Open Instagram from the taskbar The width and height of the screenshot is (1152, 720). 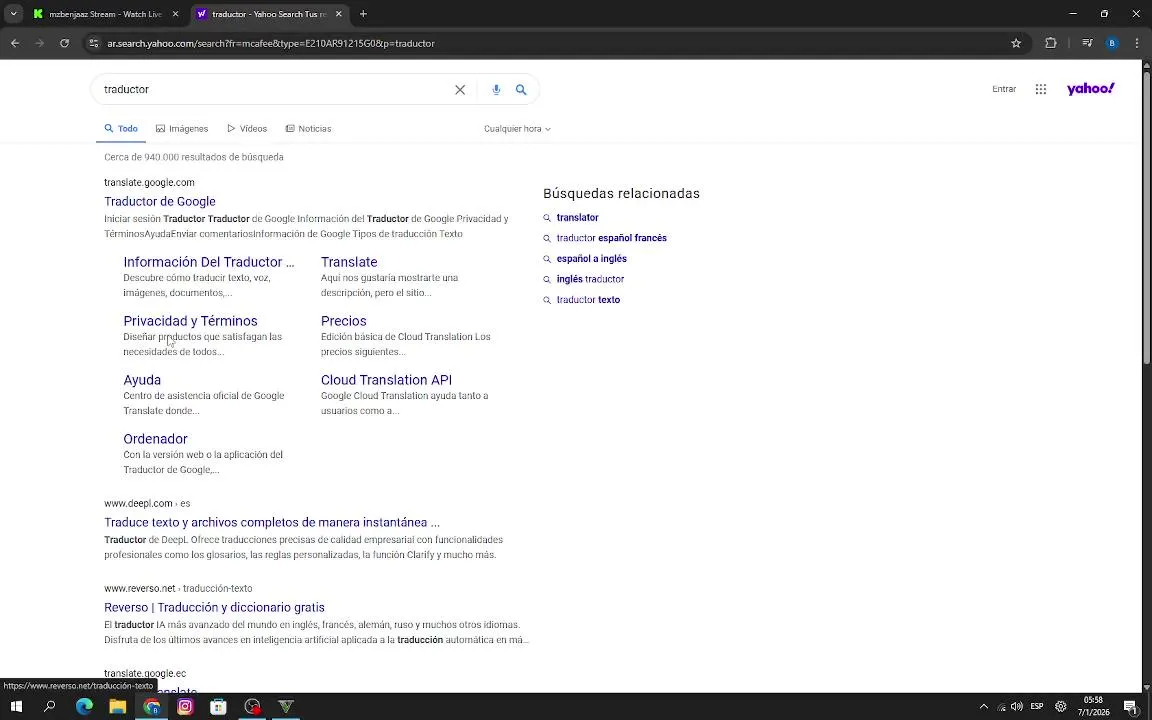click(x=185, y=707)
